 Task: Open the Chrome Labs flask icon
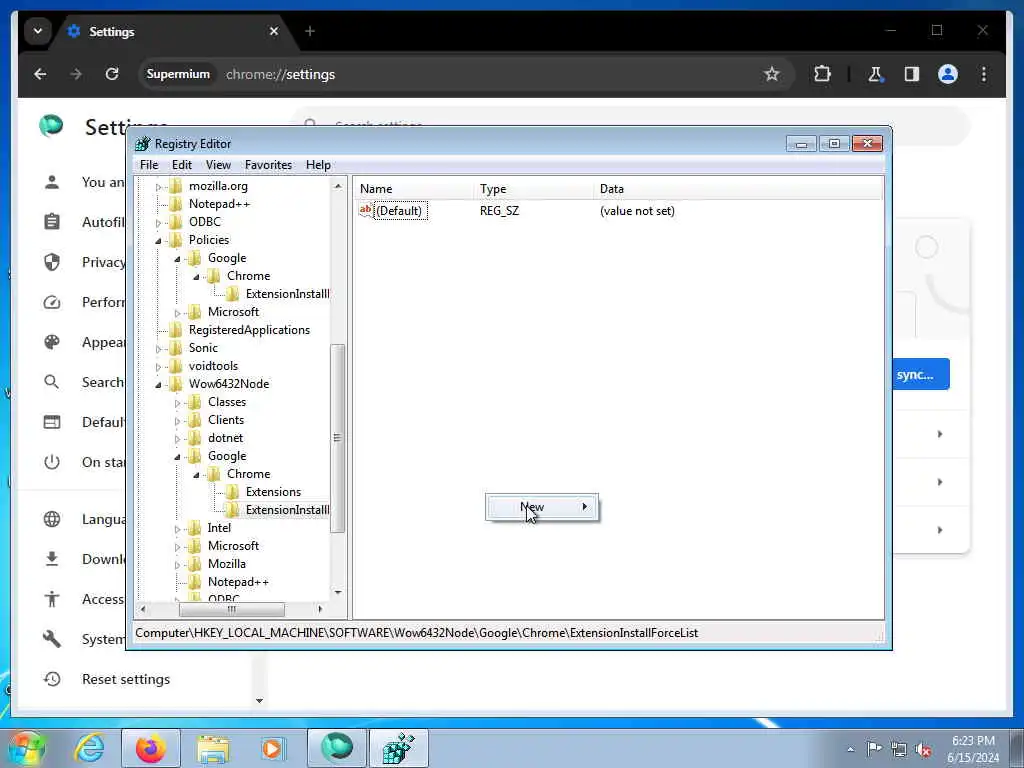(x=875, y=74)
